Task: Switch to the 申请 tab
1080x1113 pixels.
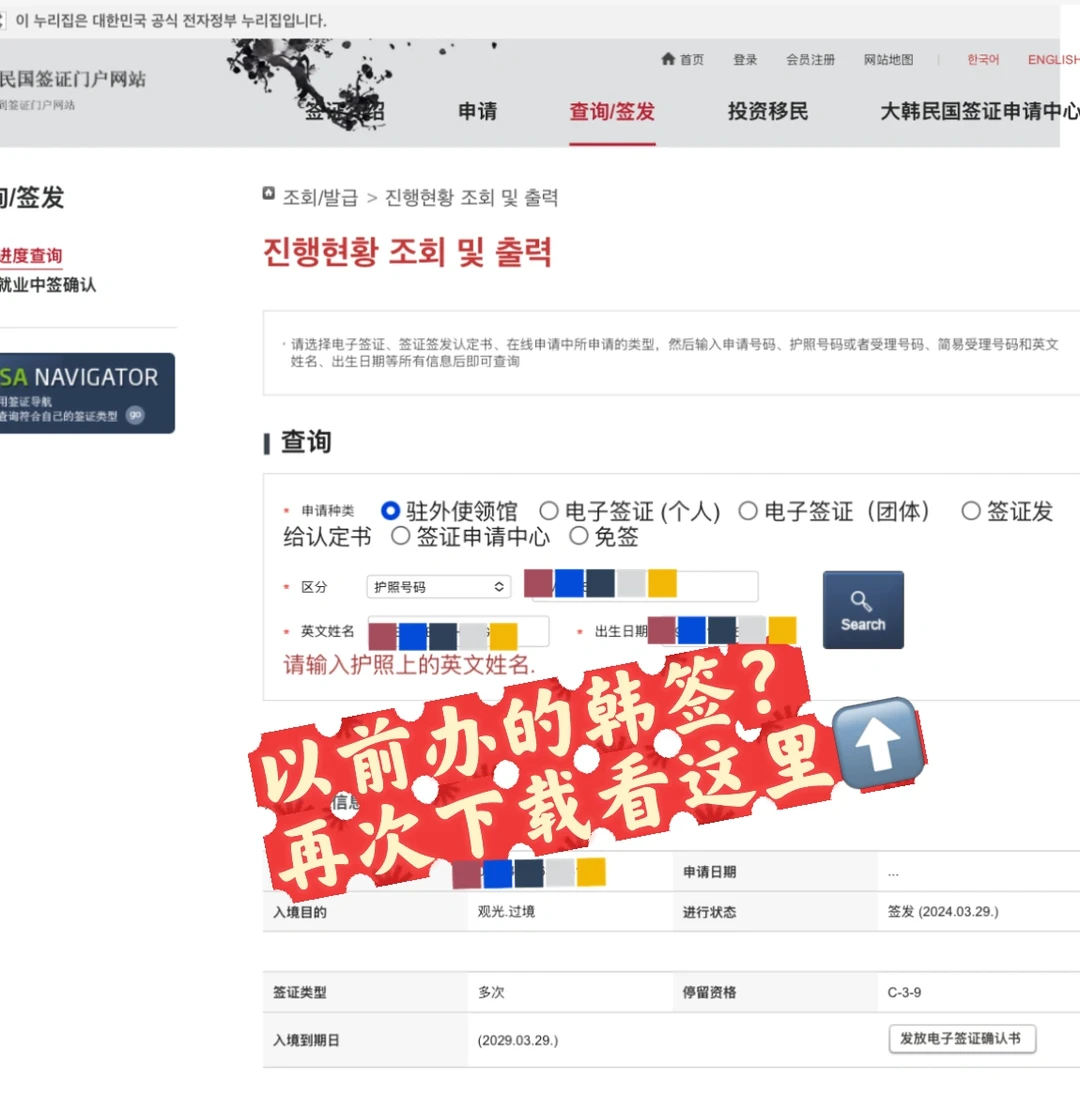Action: point(477,112)
